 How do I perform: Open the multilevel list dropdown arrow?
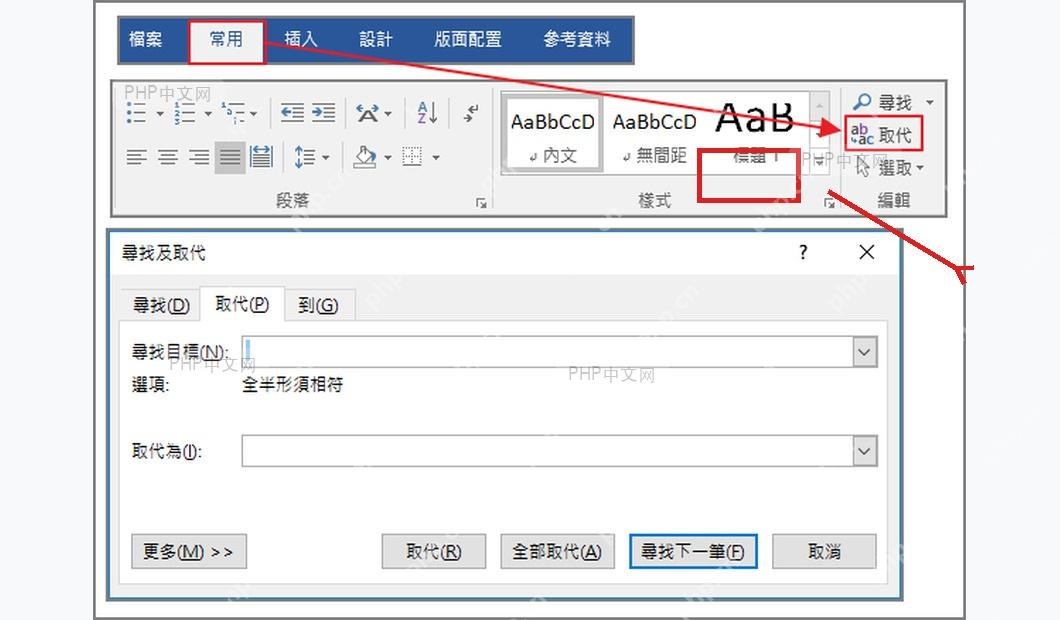(x=254, y=114)
